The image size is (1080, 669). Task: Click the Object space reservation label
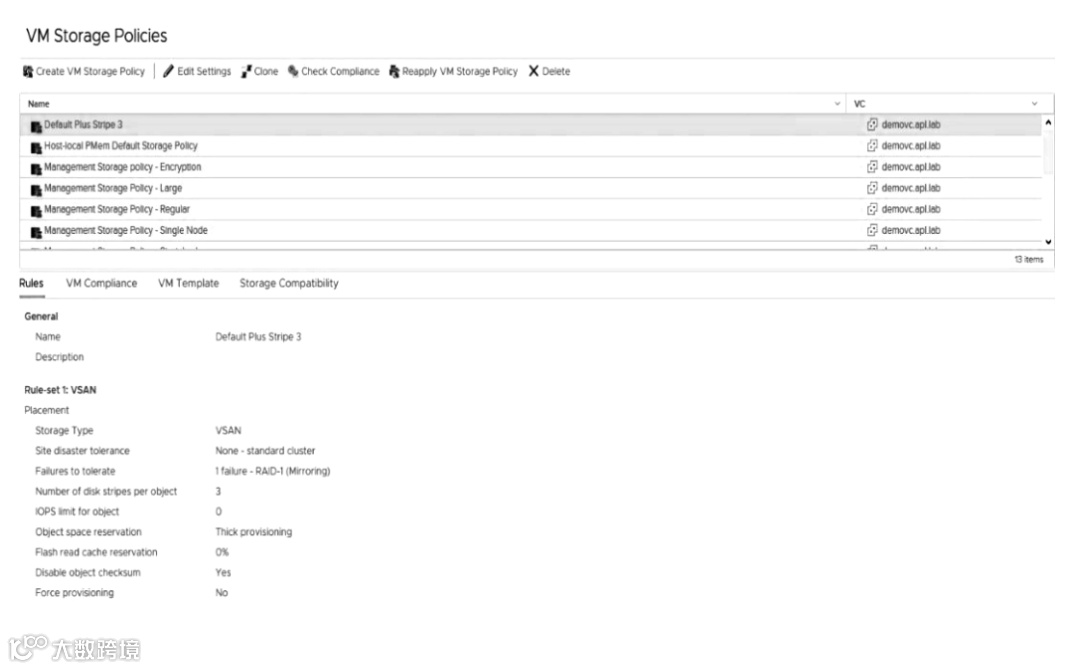pyautogui.click(x=88, y=532)
